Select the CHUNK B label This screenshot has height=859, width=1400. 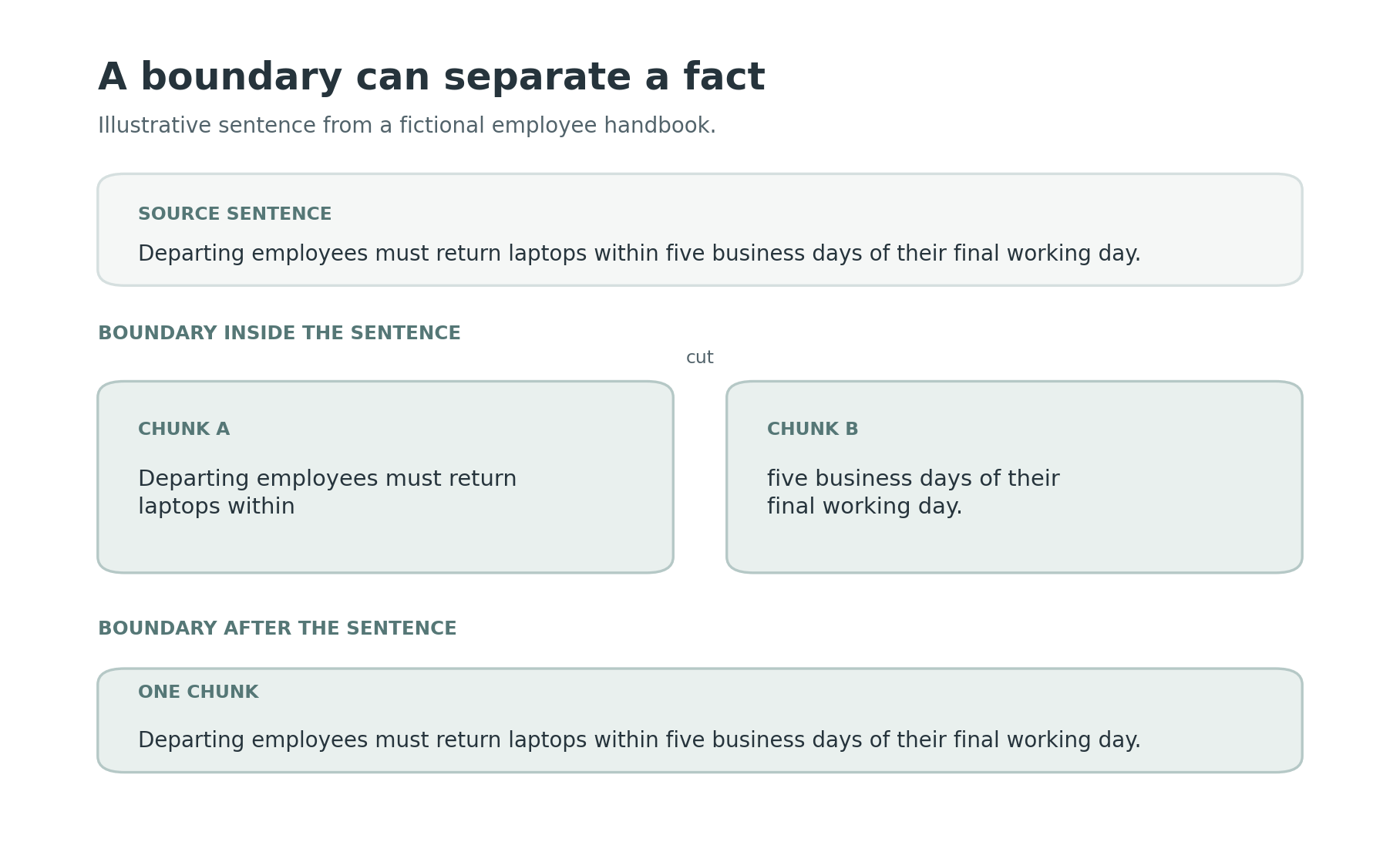[813, 429]
